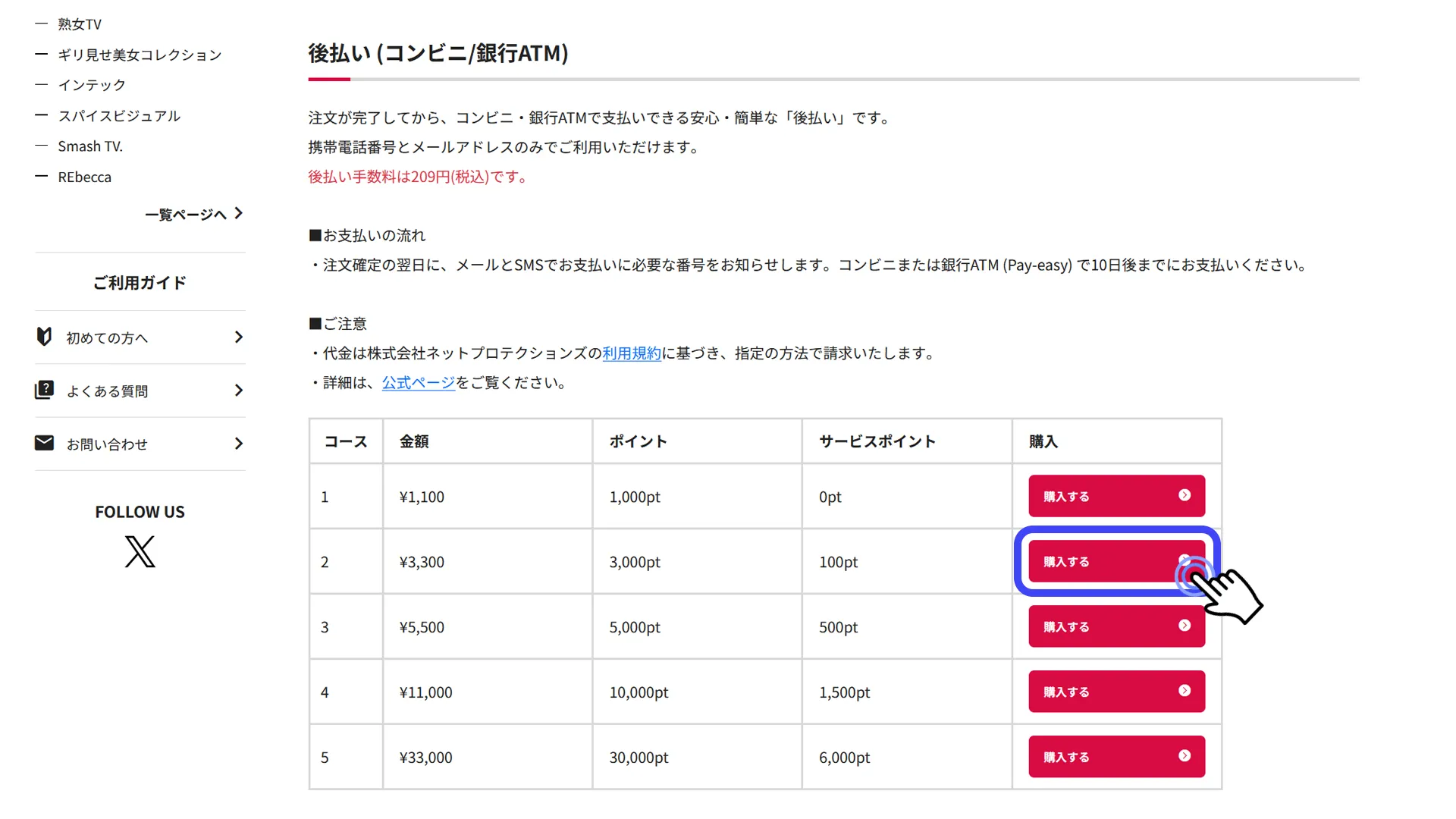Expand the お問い合わせ chevron
Viewport: 1456px width, 819px height.
(x=238, y=444)
